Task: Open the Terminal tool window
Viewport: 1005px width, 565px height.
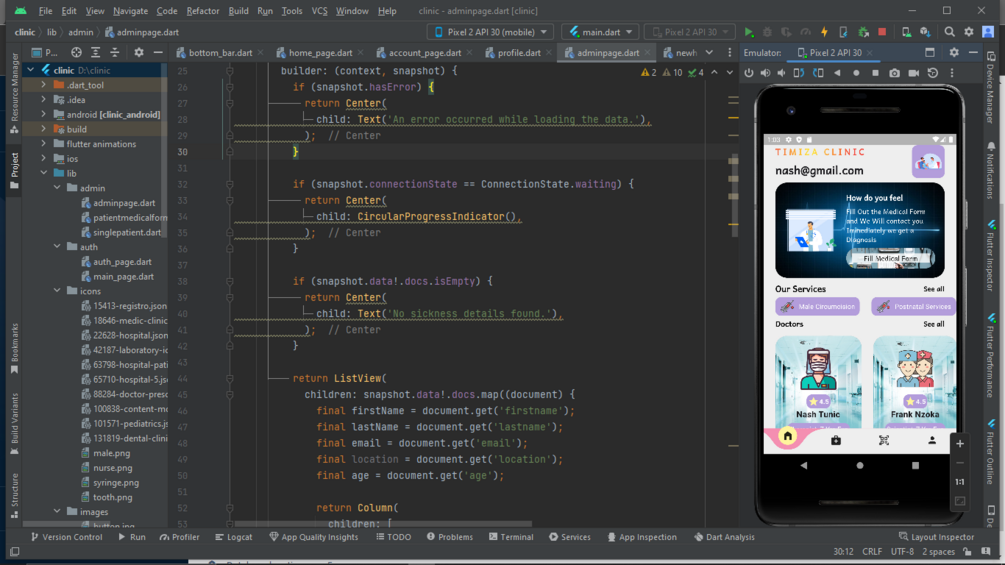Action: [x=511, y=537]
